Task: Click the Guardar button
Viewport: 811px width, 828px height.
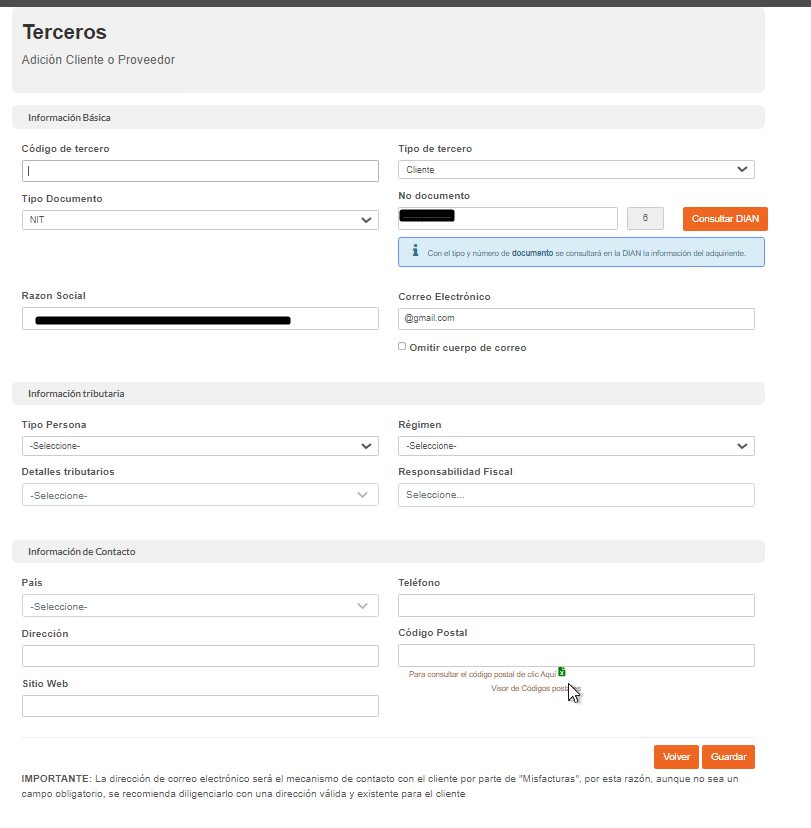Action: pyautogui.click(x=728, y=757)
